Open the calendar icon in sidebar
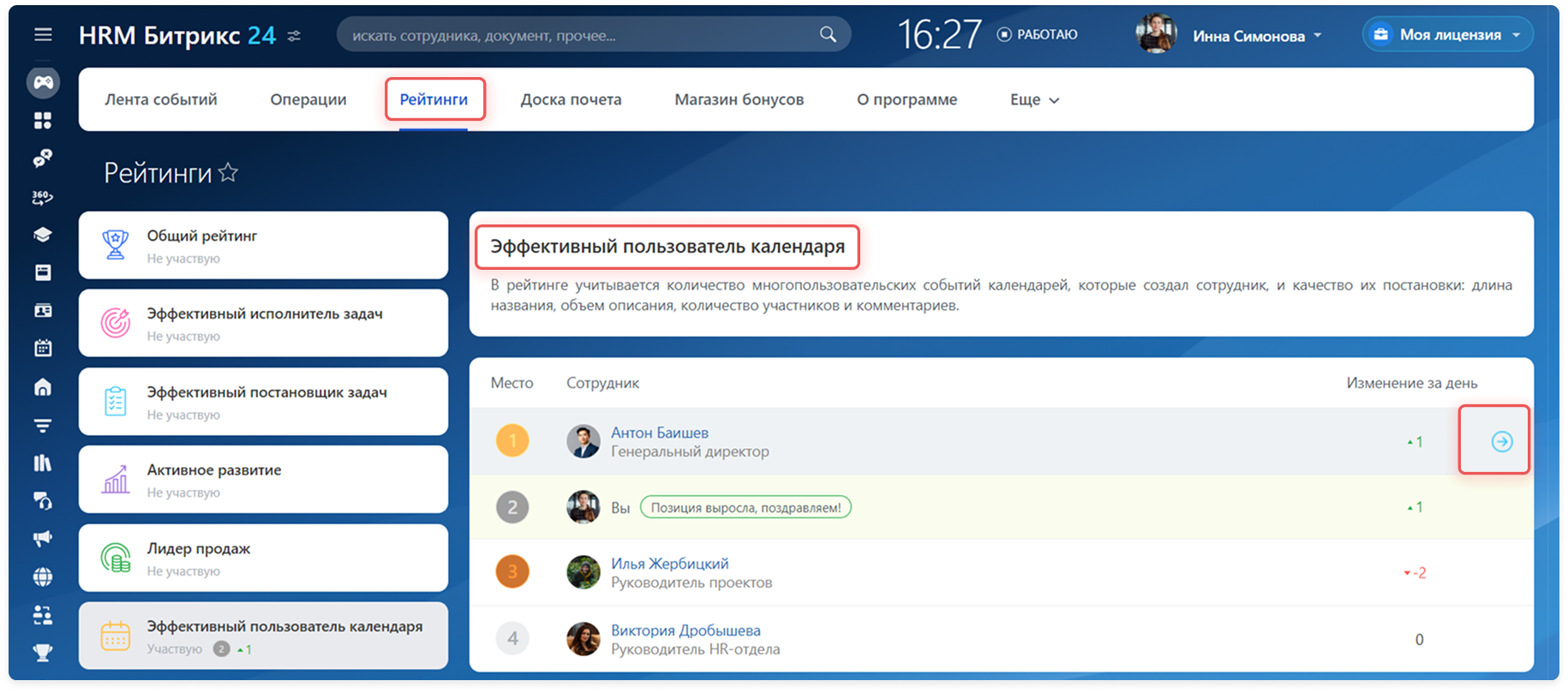Viewport: 1568px width, 693px height. pos(43,348)
